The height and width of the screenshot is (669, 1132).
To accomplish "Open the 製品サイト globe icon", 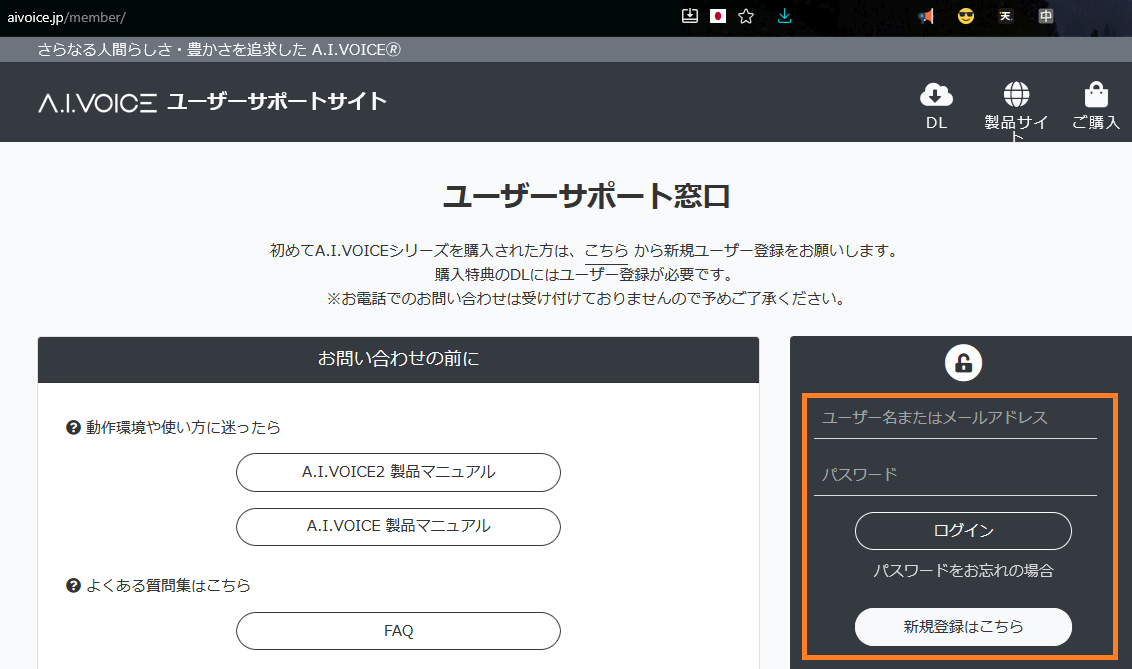I will click(x=1016, y=95).
